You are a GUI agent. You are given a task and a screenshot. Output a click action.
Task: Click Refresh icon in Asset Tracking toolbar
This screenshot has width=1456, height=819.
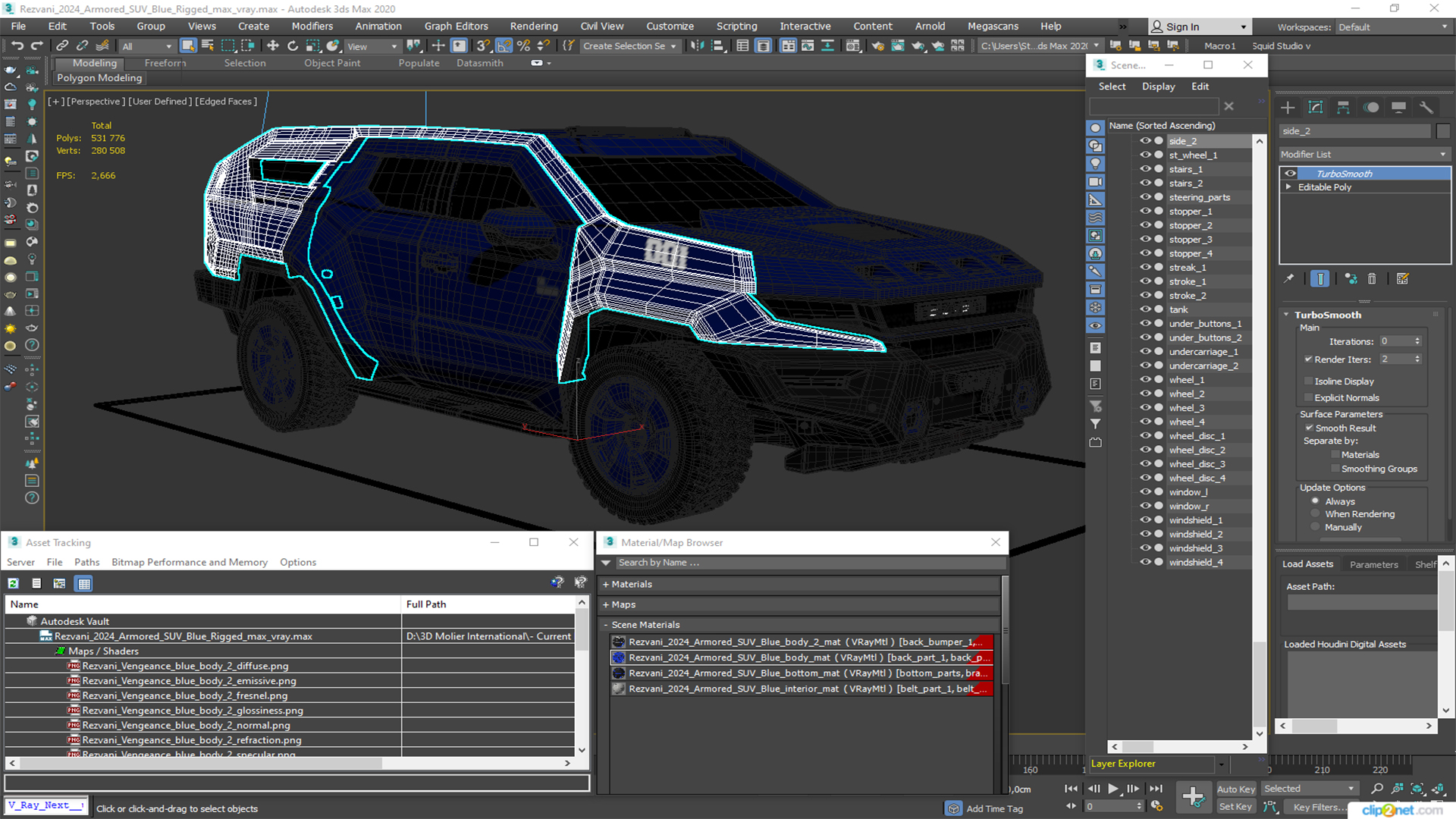[14, 583]
